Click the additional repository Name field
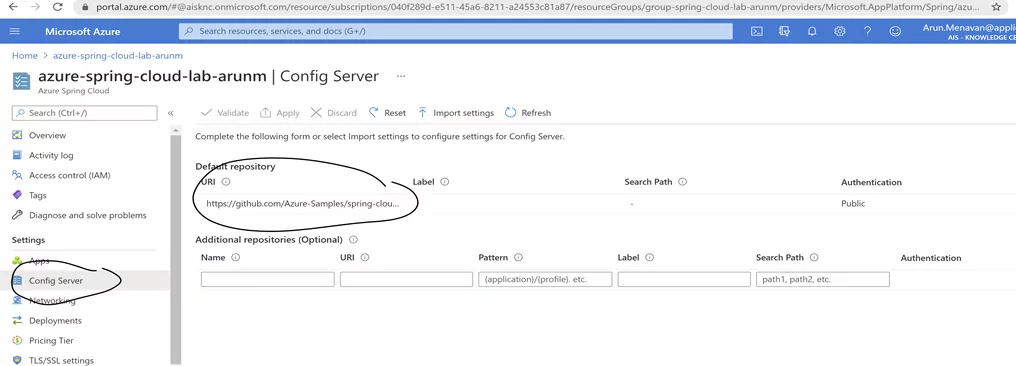 coord(268,279)
